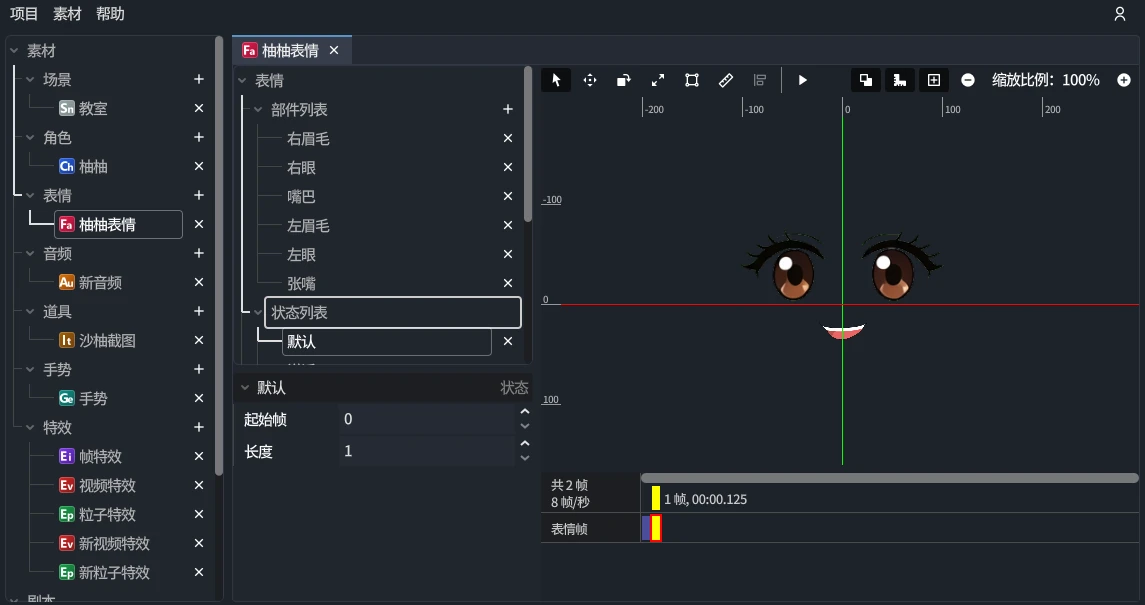Remove the 嘴巴 part
The height and width of the screenshot is (605, 1145).
508,196
